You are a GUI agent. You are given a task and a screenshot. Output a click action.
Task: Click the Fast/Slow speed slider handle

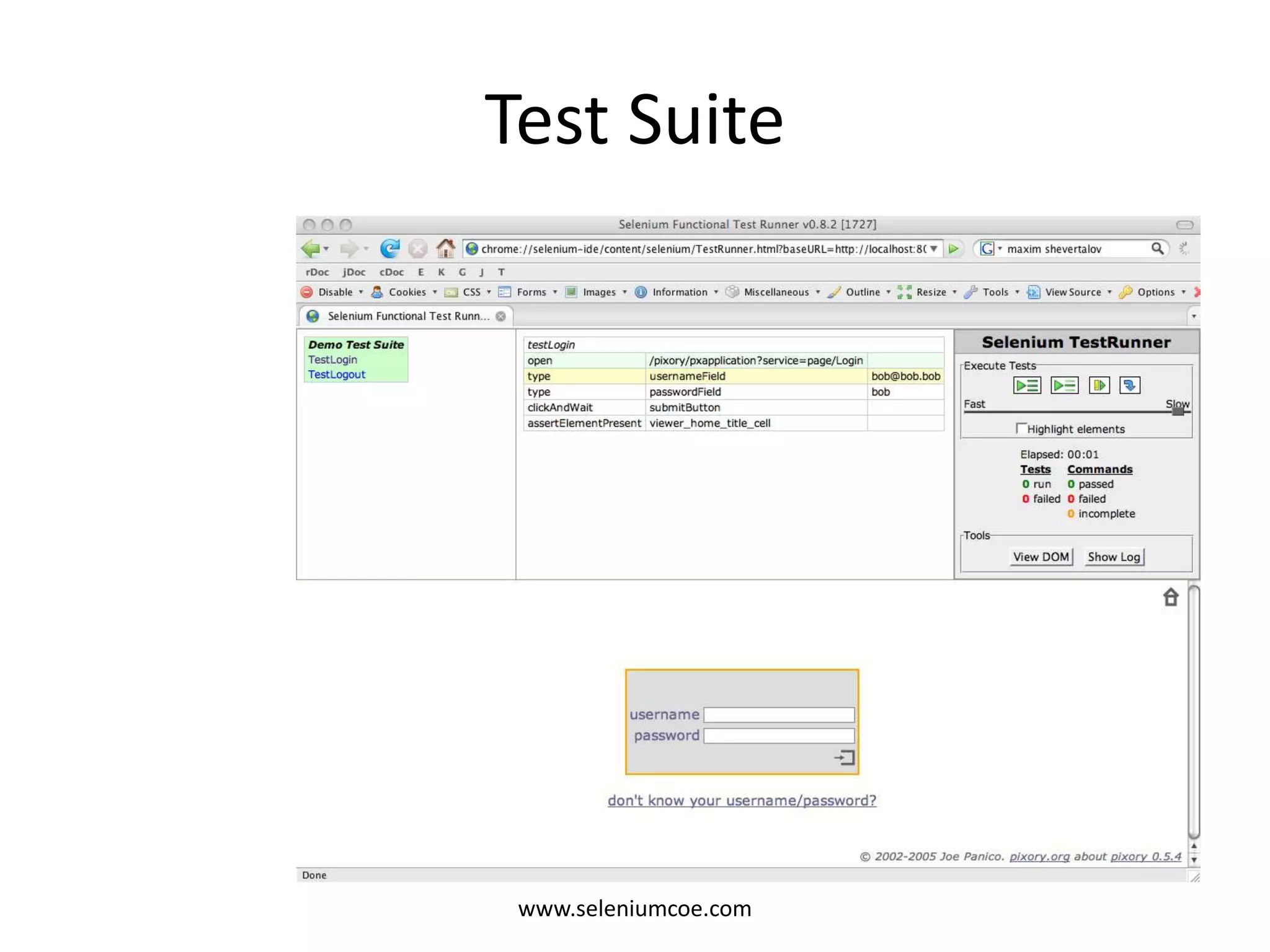(x=1178, y=411)
